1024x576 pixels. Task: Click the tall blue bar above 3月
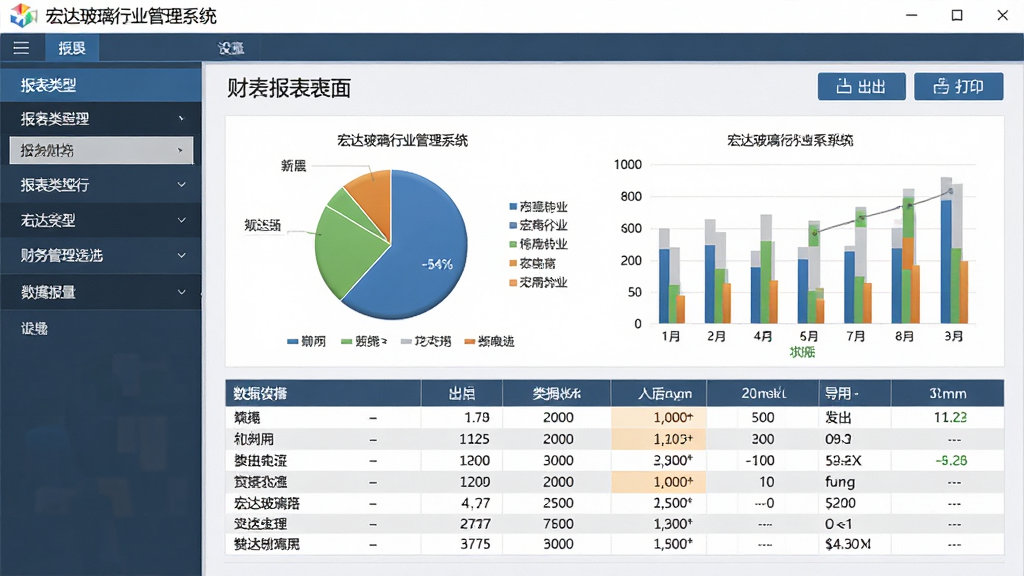coord(946,261)
